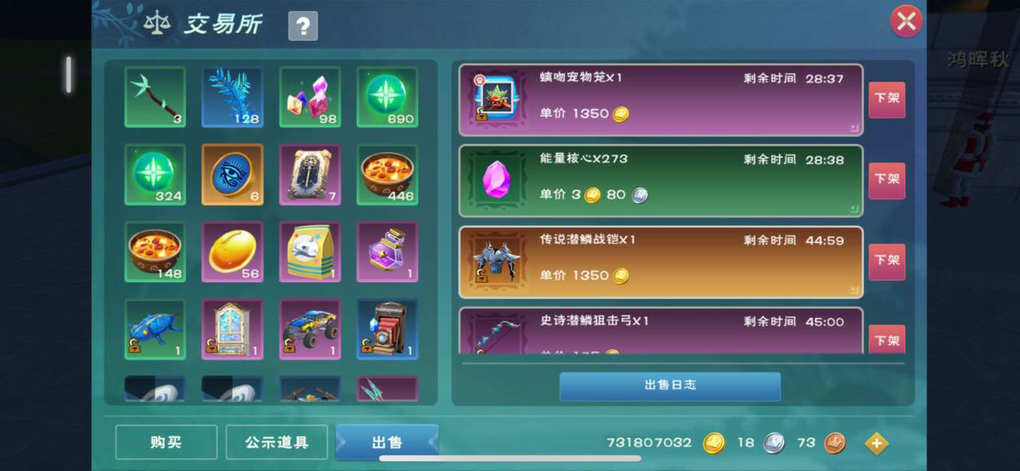The height and width of the screenshot is (471, 1020).
Task: Tap the gold plus add-currency icon
Action: point(876,443)
